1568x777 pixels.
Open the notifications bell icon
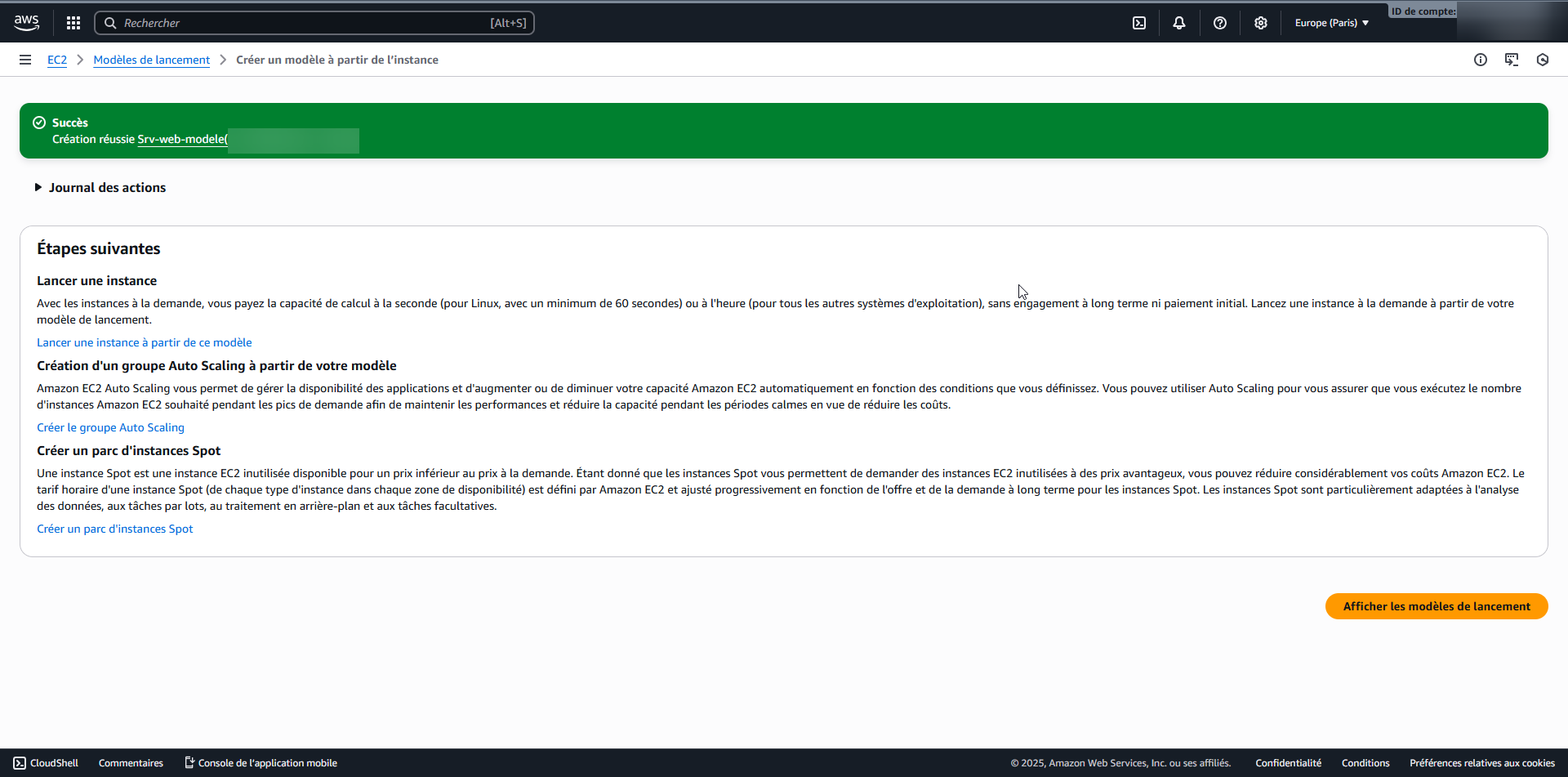click(x=1179, y=23)
